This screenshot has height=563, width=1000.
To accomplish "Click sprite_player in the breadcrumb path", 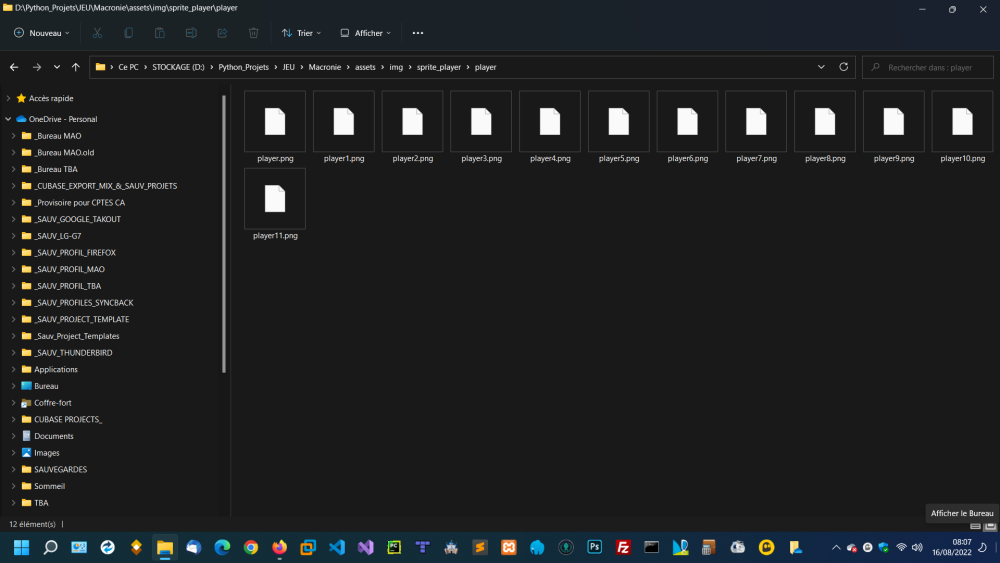I will 437,67.
